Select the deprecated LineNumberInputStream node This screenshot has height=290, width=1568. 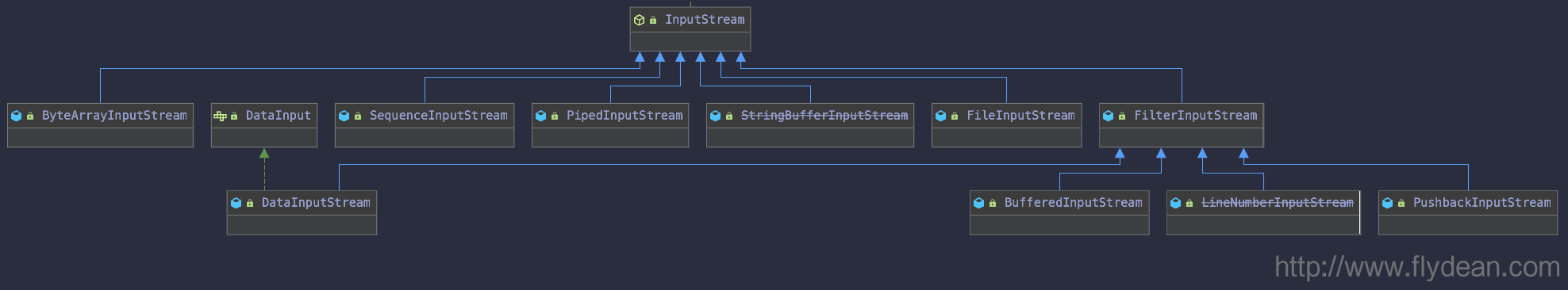(1263, 212)
